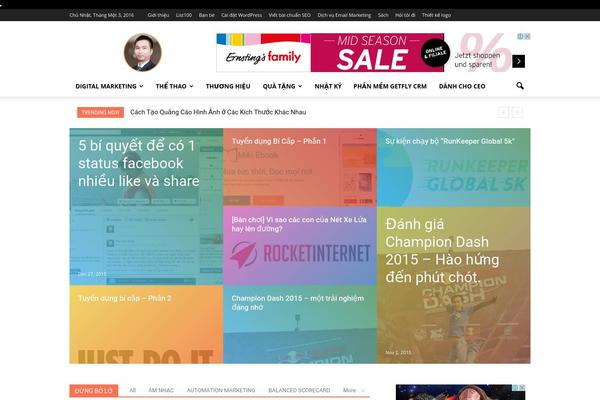Open the '5 bí quyết' facebook status article
The image size is (600, 400).
pyautogui.click(x=146, y=207)
